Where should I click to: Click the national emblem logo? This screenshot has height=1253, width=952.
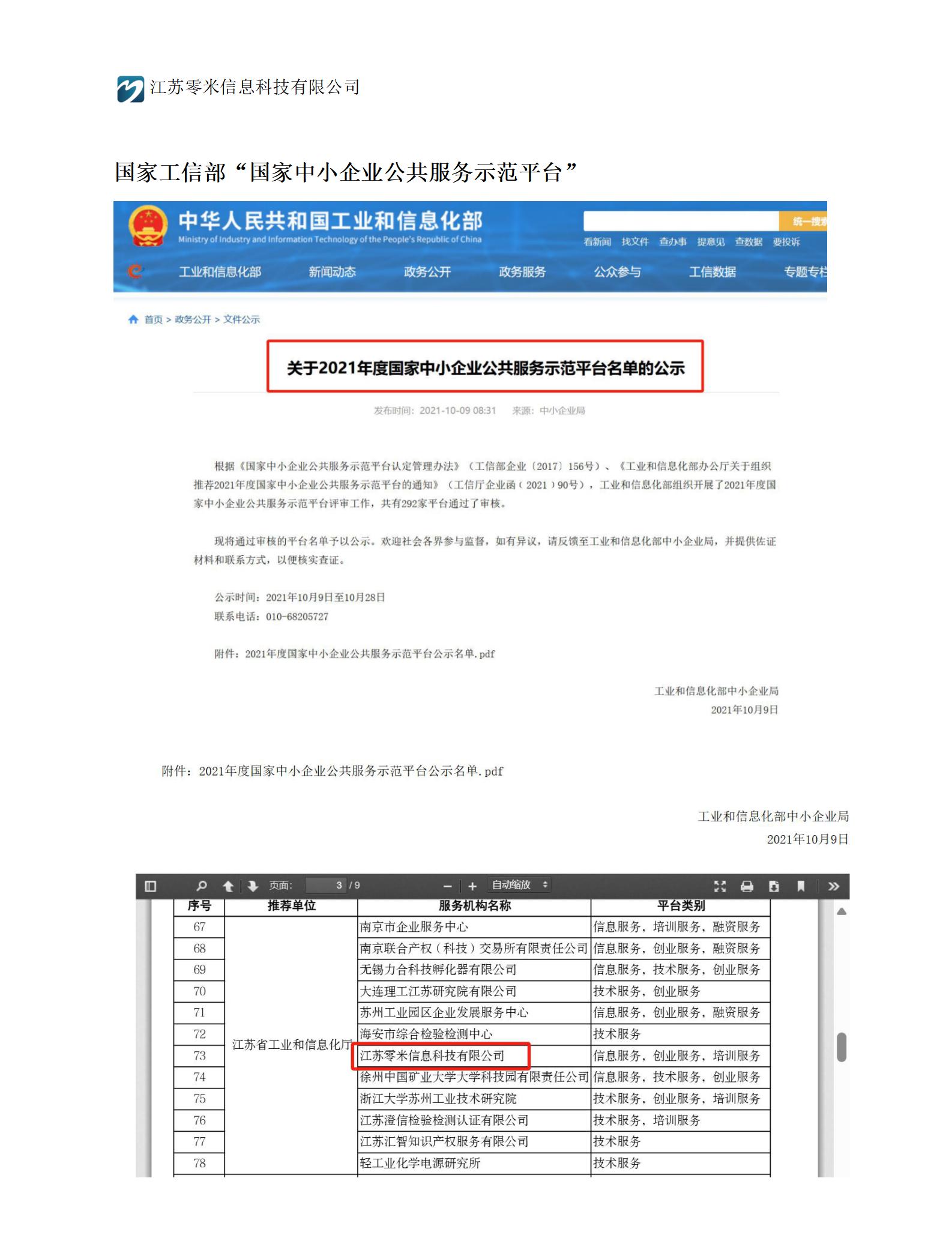(x=148, y=226)
